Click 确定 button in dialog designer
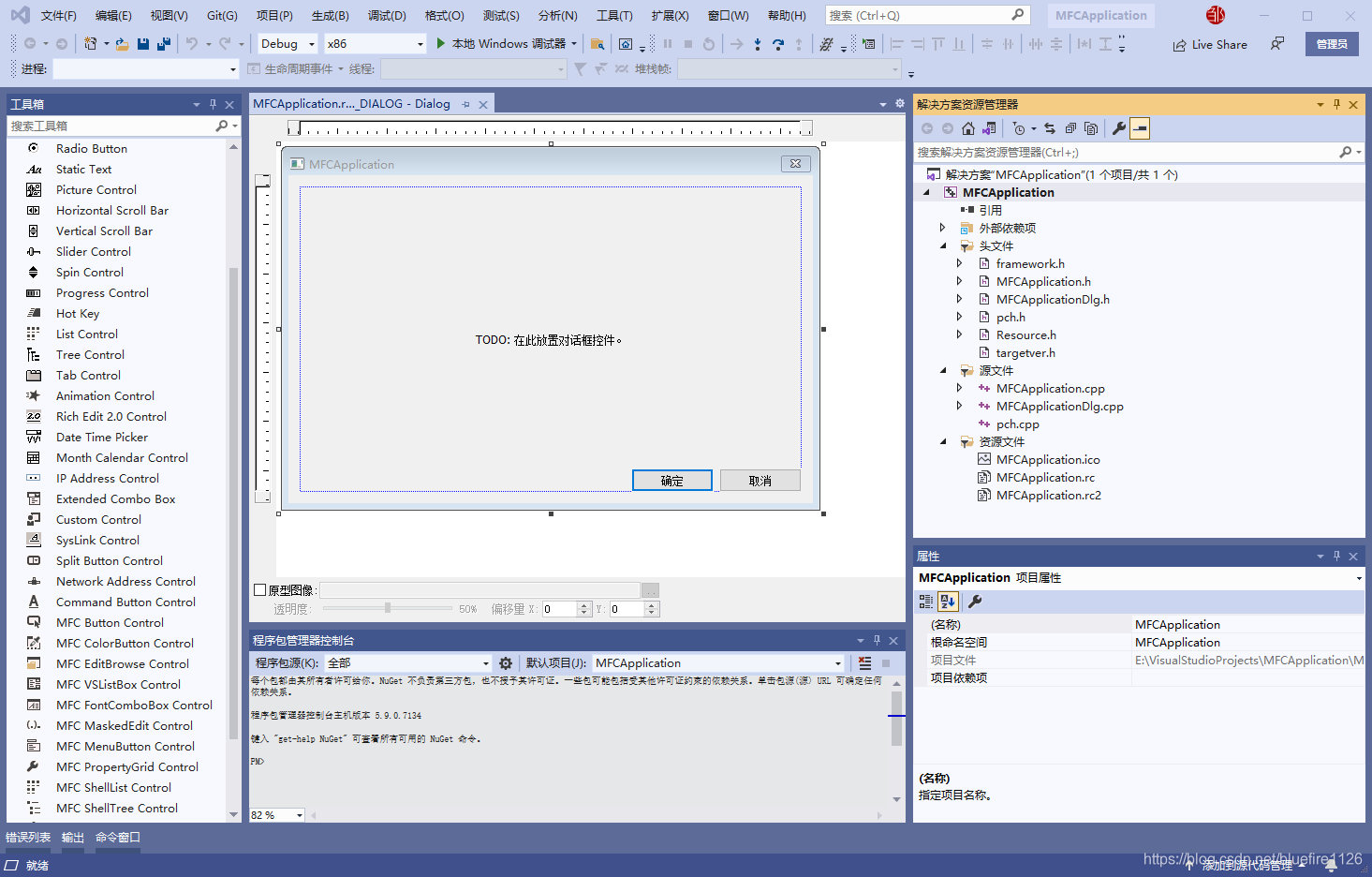This screenshot has height=877, width=1372. pos(672,481)
